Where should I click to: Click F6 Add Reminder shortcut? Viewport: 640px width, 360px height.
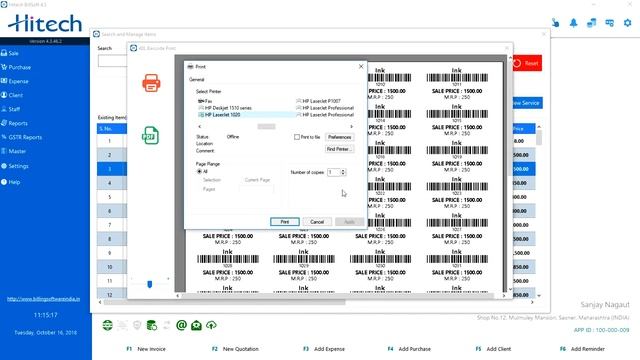point(582,349)
